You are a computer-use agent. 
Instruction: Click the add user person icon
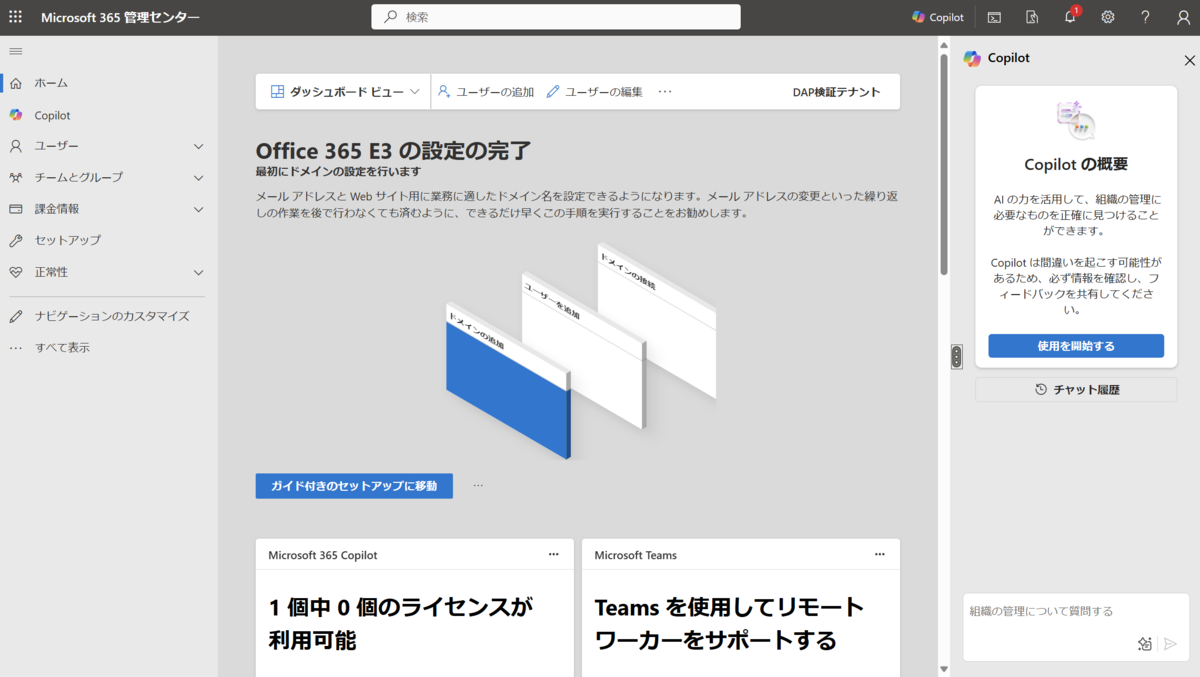coord(444,92)
